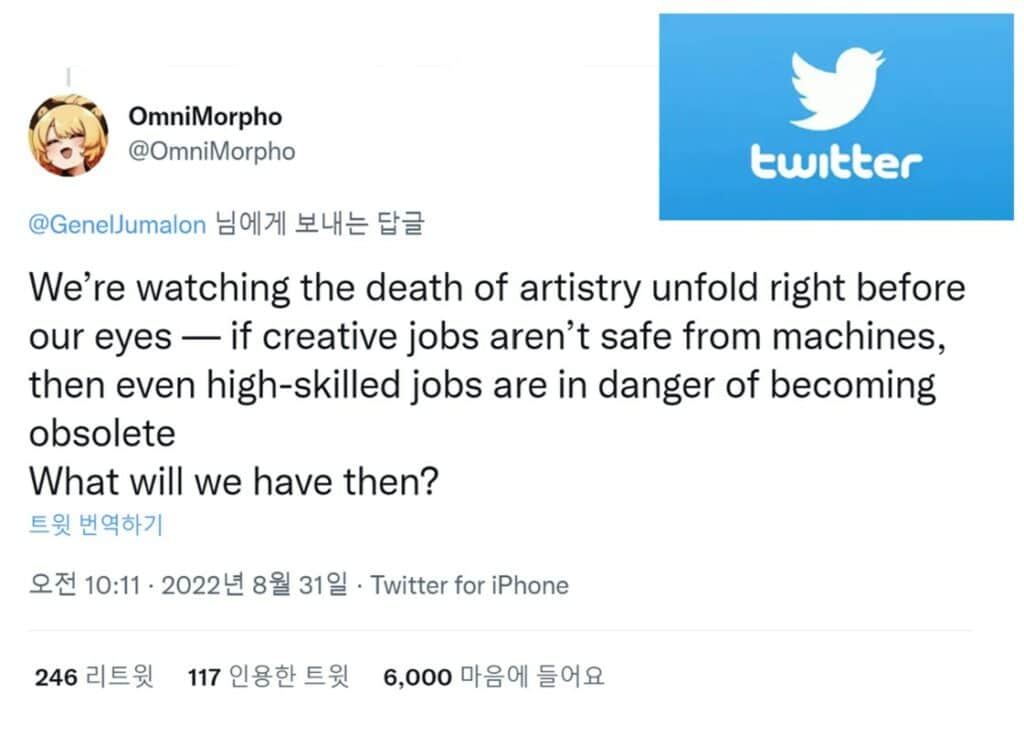Screen dimensions: 1024x734
Task: Click the 오전 10:11 tweet time
Action: [x=89, y=585]
